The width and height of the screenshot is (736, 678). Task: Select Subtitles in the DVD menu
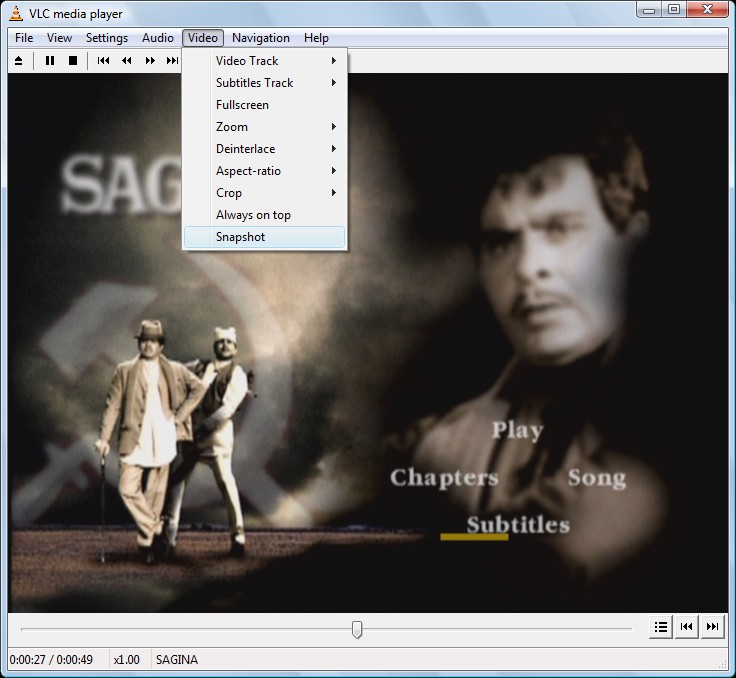518,525
